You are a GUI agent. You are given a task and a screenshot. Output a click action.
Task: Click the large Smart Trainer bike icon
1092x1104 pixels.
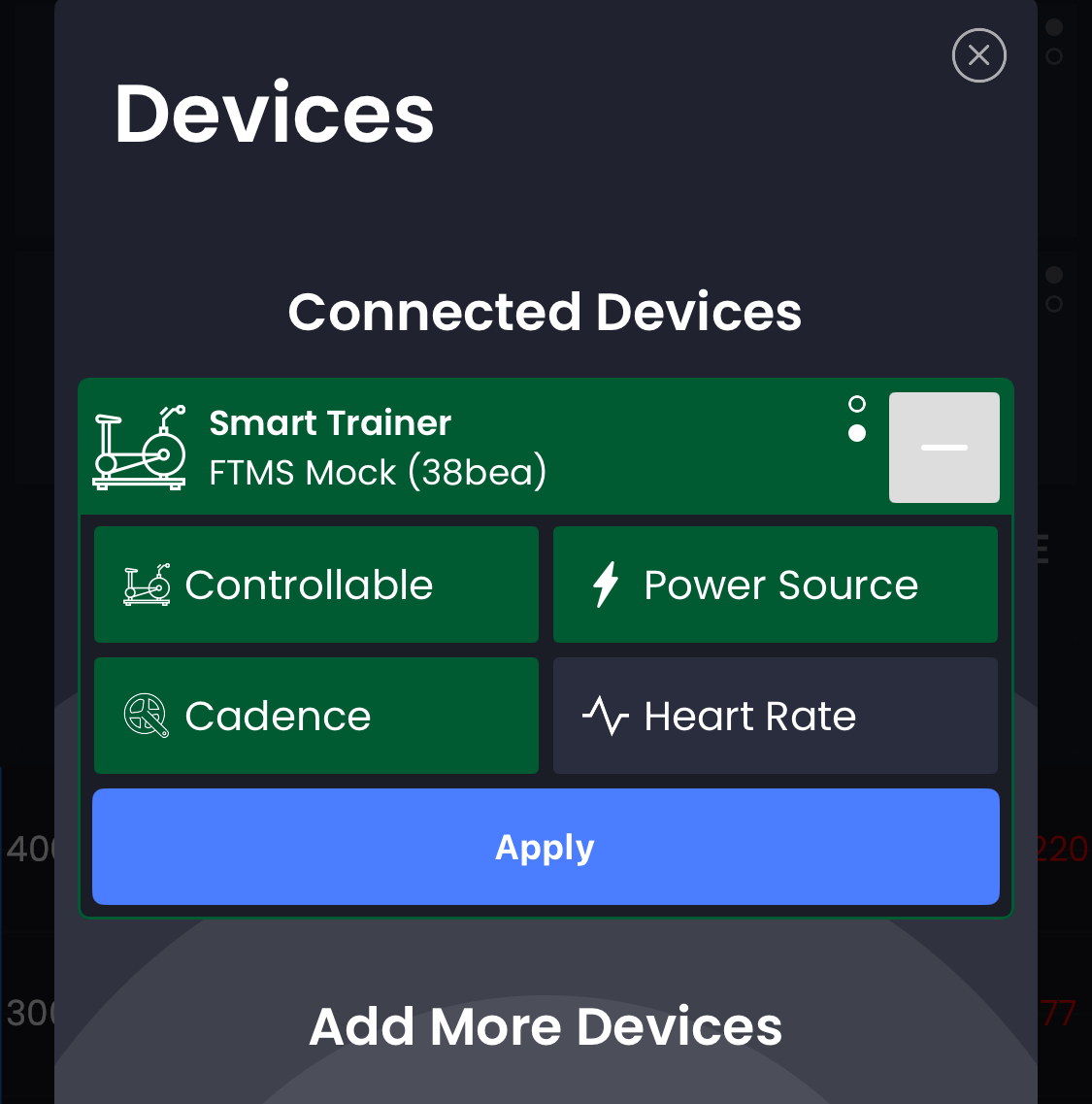(x=140, y=448)
